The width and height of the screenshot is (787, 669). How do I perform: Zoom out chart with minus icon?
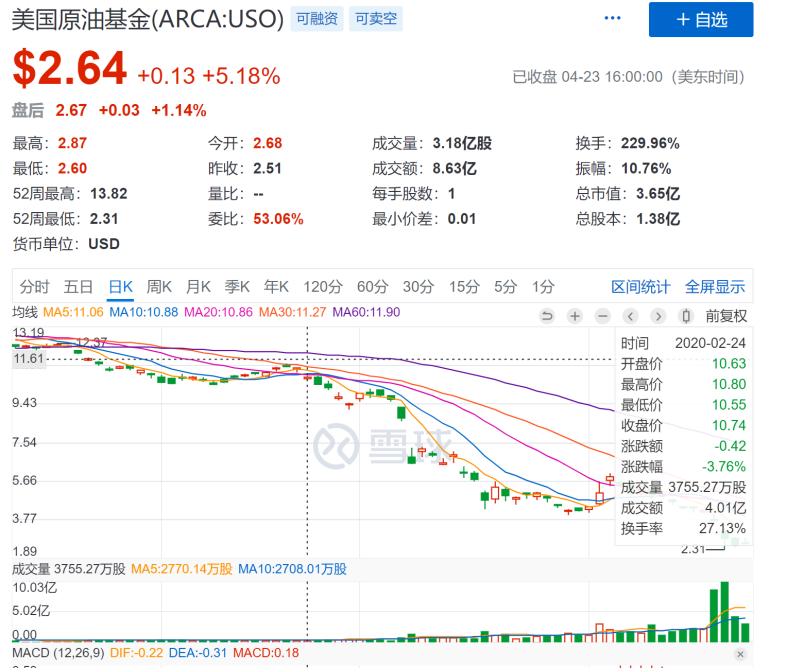pyautogui.click(x=603, y=316)
